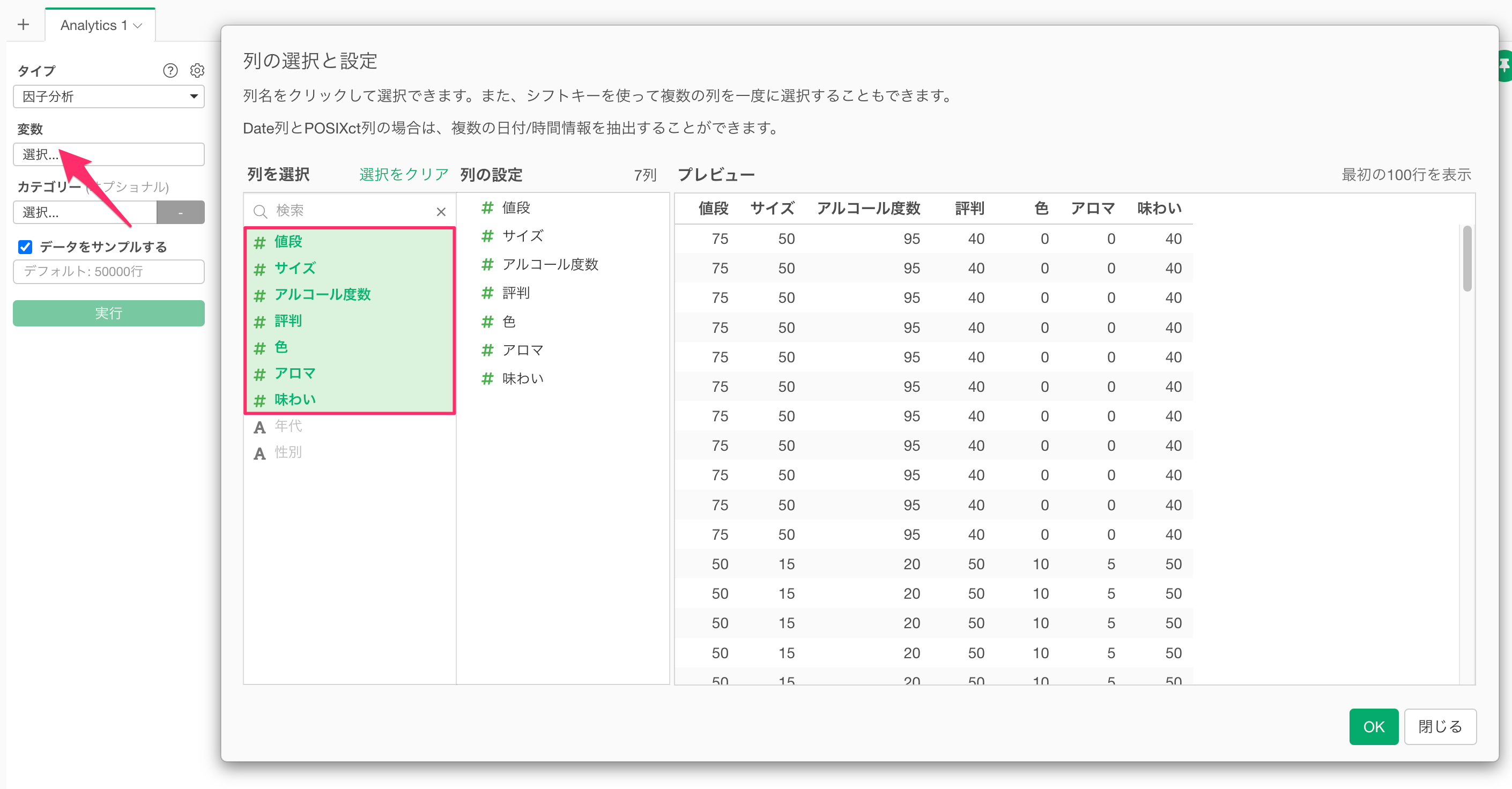Select 性別 in the column list
The width and height of the screenshot is (1512, 789).
coord(349,453)
